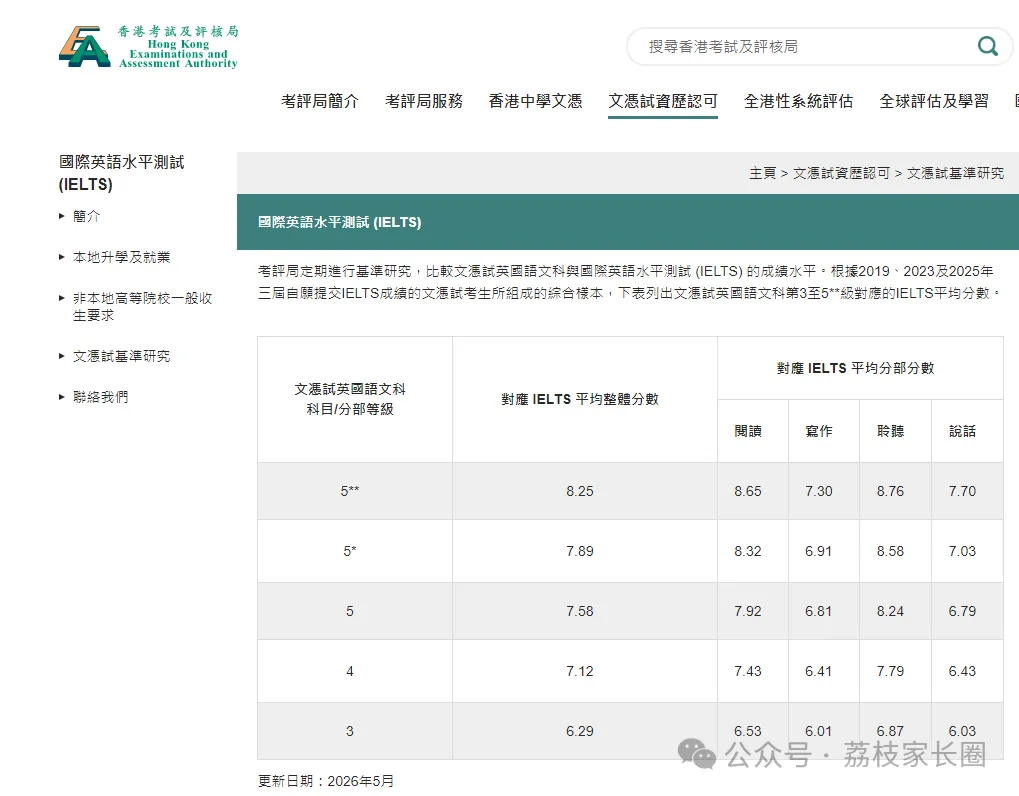
Task: Select overall score 7.58
Action: (580, 611)
